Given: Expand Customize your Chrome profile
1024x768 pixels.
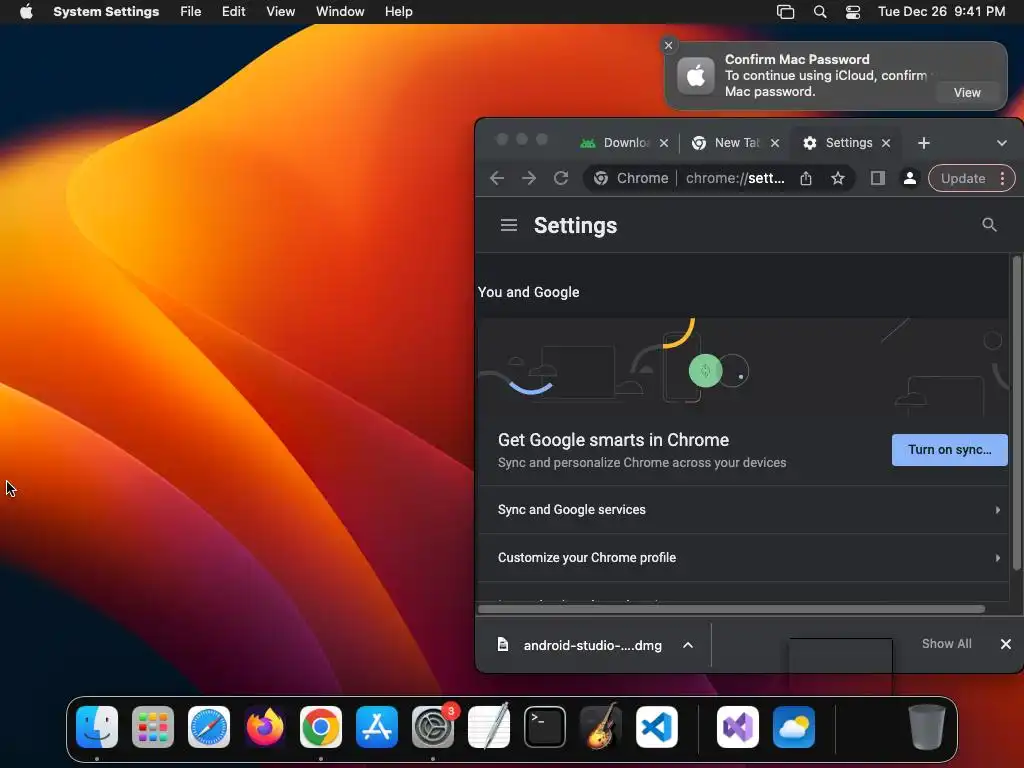Looking at the screenshot, I should click(x=743, y=558).
